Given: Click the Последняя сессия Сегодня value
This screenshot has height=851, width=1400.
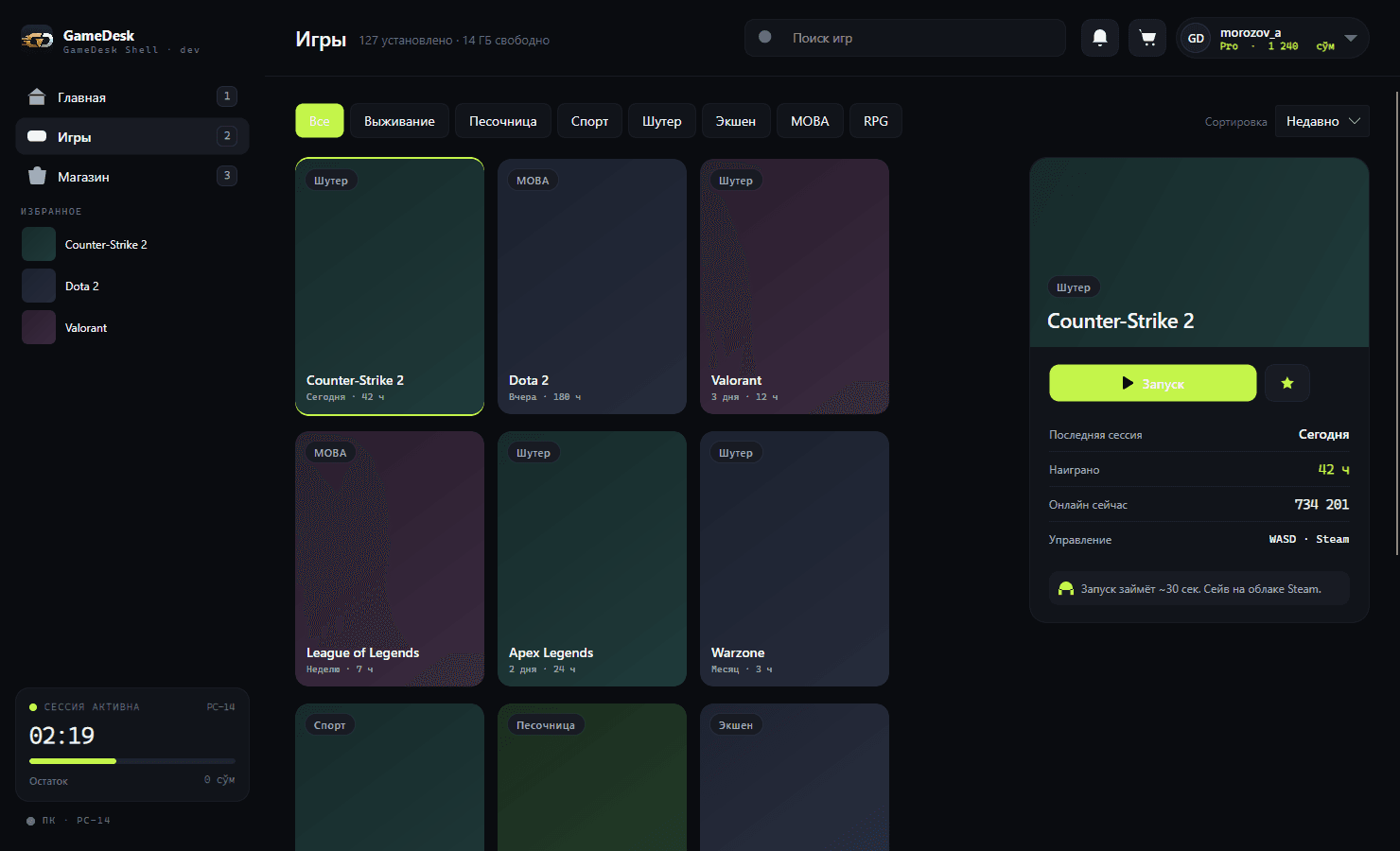Looking at the screenshot, I should pos(1323,434).
